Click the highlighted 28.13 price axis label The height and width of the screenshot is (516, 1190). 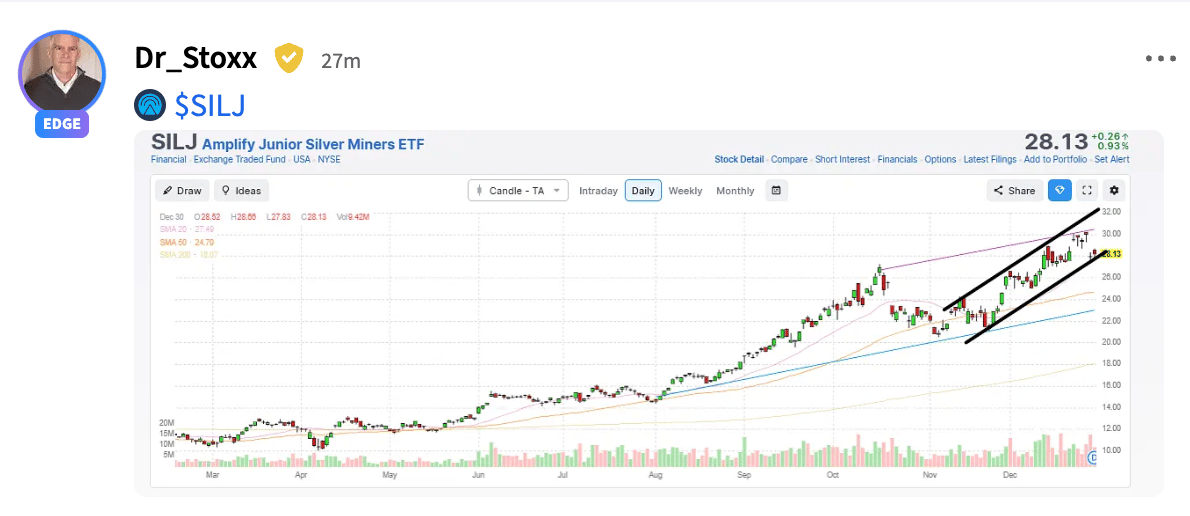point(1110,254)
